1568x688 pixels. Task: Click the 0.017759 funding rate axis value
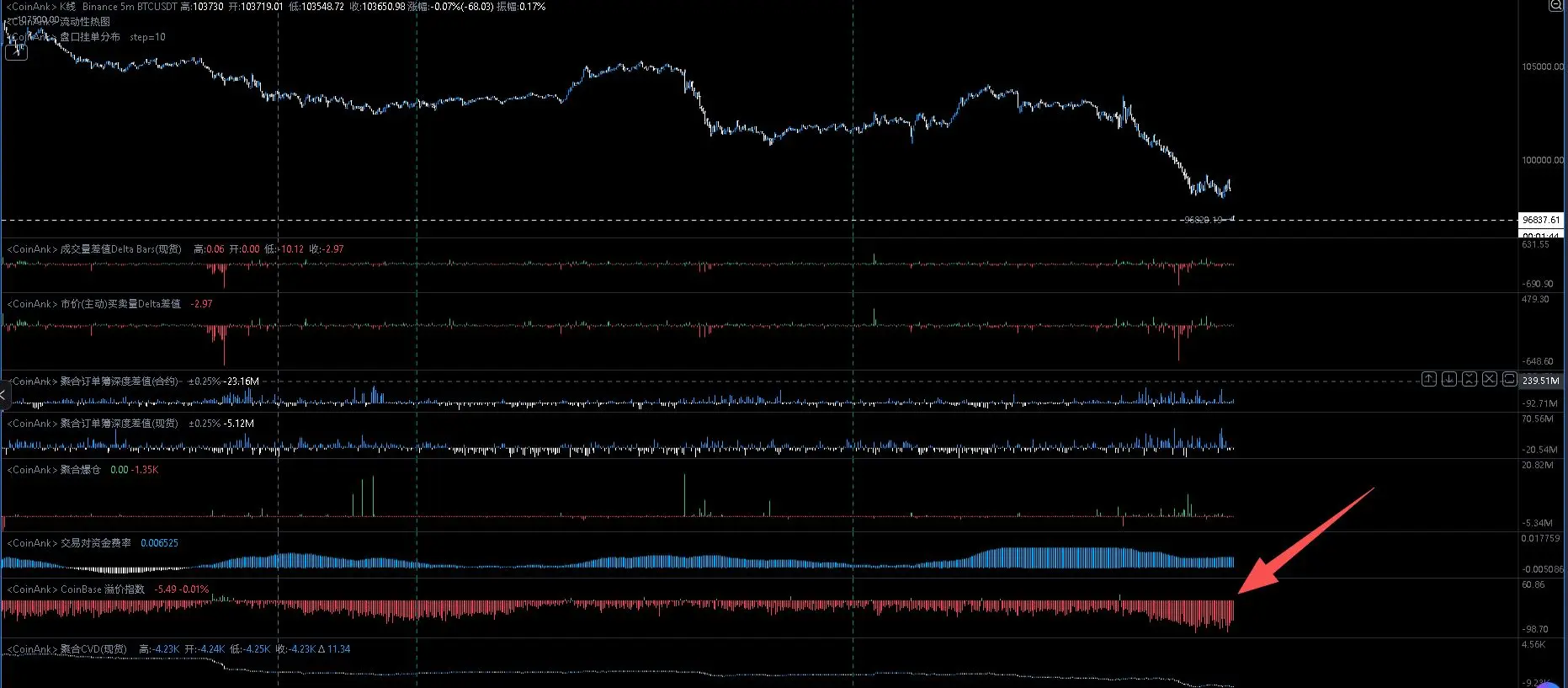coord(1540,538)
